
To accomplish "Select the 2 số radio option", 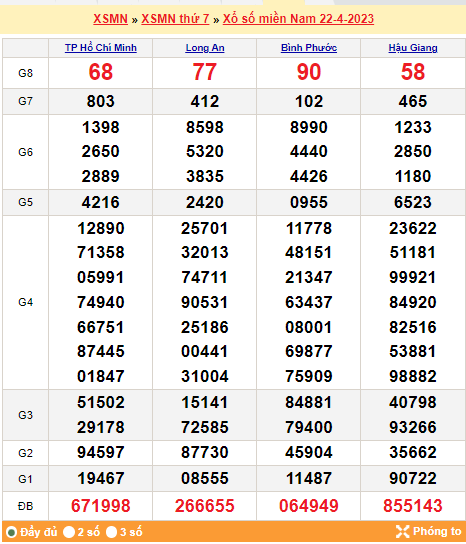I will click(69, 532).
